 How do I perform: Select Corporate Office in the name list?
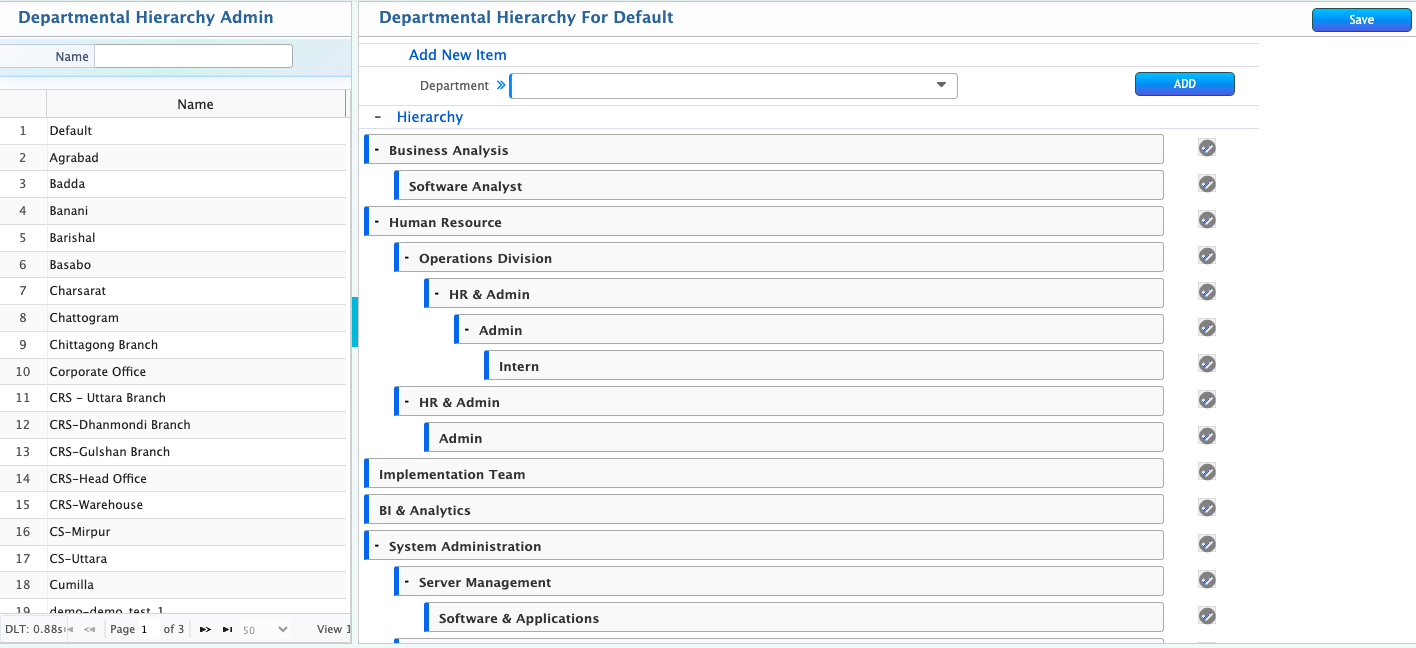98,372
